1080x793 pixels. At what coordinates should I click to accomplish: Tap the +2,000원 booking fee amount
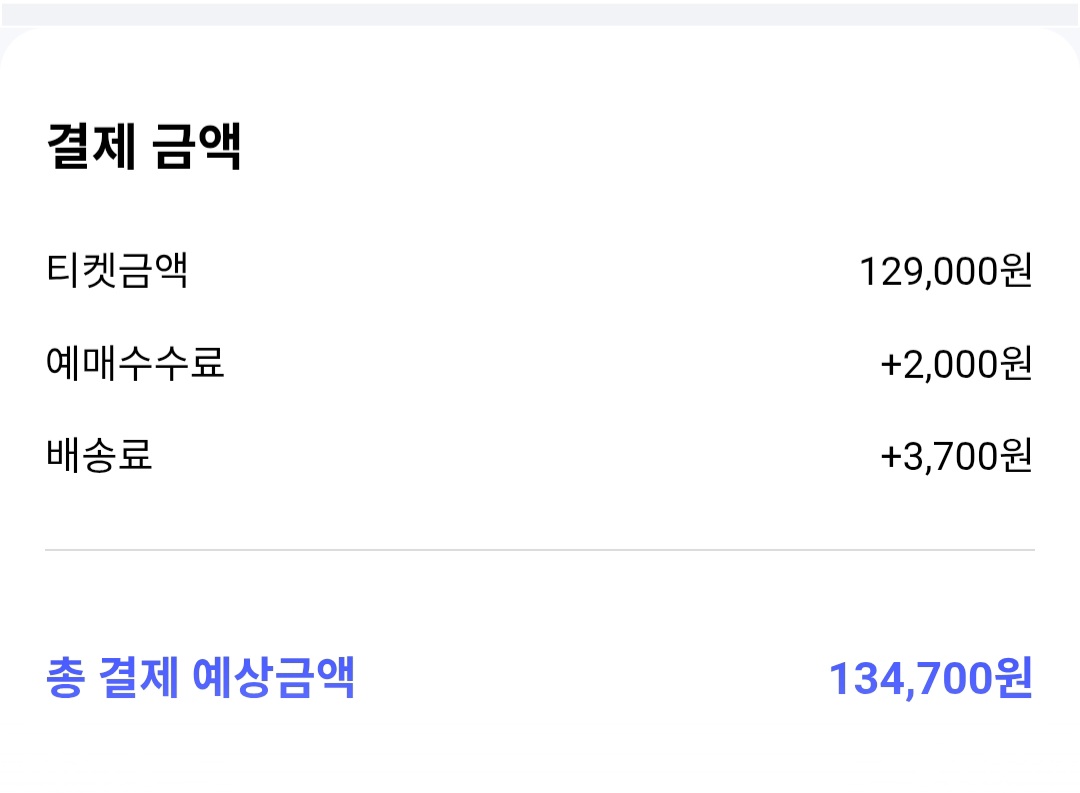[955, 364]
